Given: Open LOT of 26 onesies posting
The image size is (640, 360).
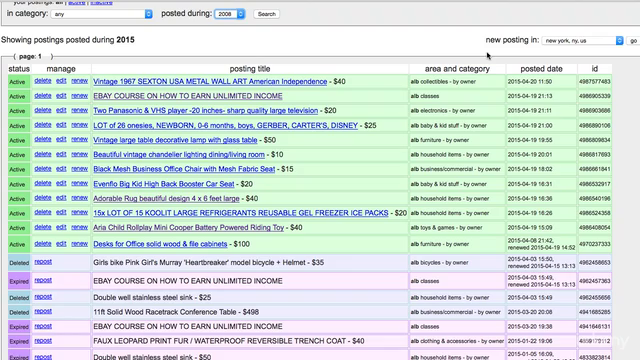Looking at the screenshot, I should pyautogui.click(x=225, y=125).
